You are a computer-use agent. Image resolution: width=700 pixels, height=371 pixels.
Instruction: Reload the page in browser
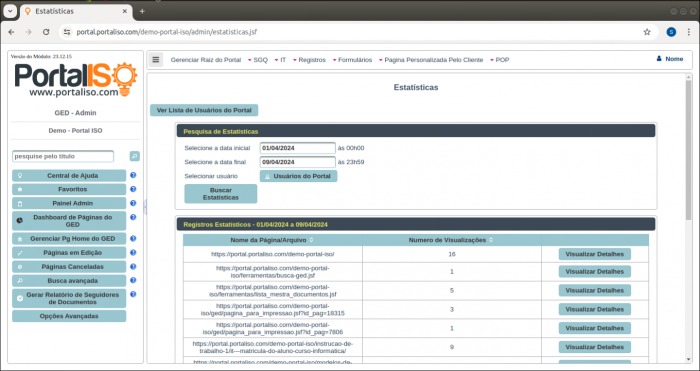coord(46,32)
